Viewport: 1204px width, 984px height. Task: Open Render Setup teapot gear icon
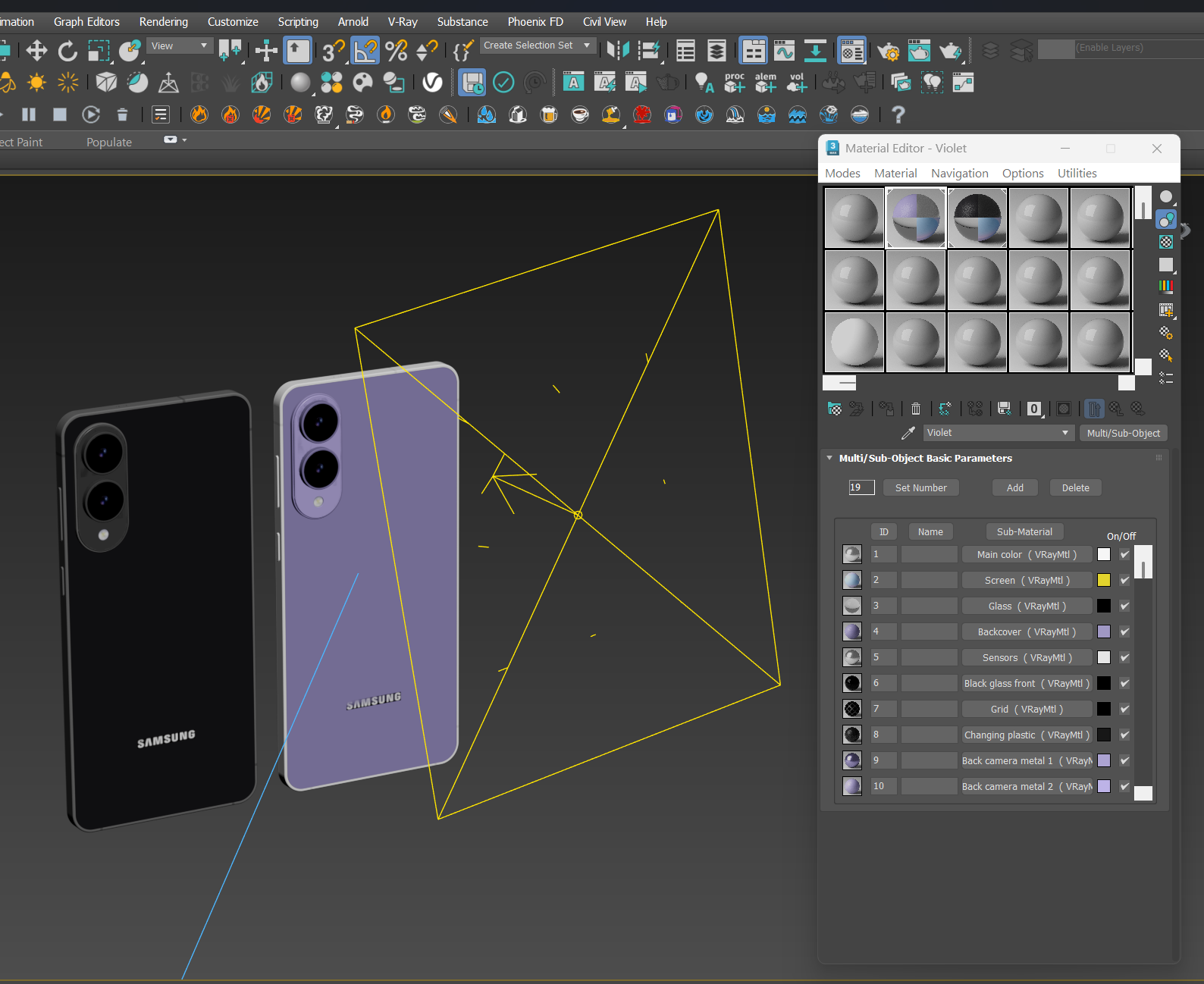point(888,51)
